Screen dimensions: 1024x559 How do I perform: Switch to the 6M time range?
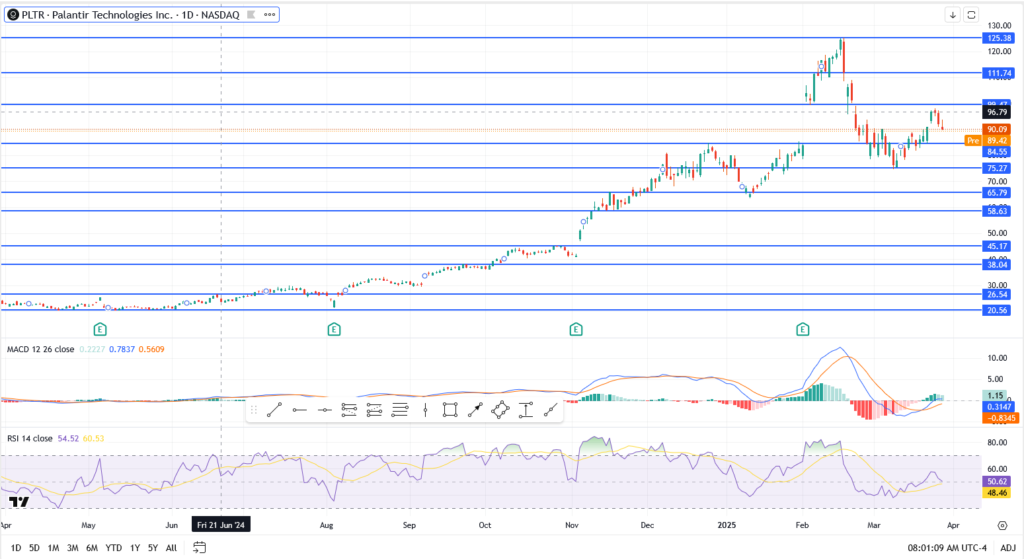(92, 547)
